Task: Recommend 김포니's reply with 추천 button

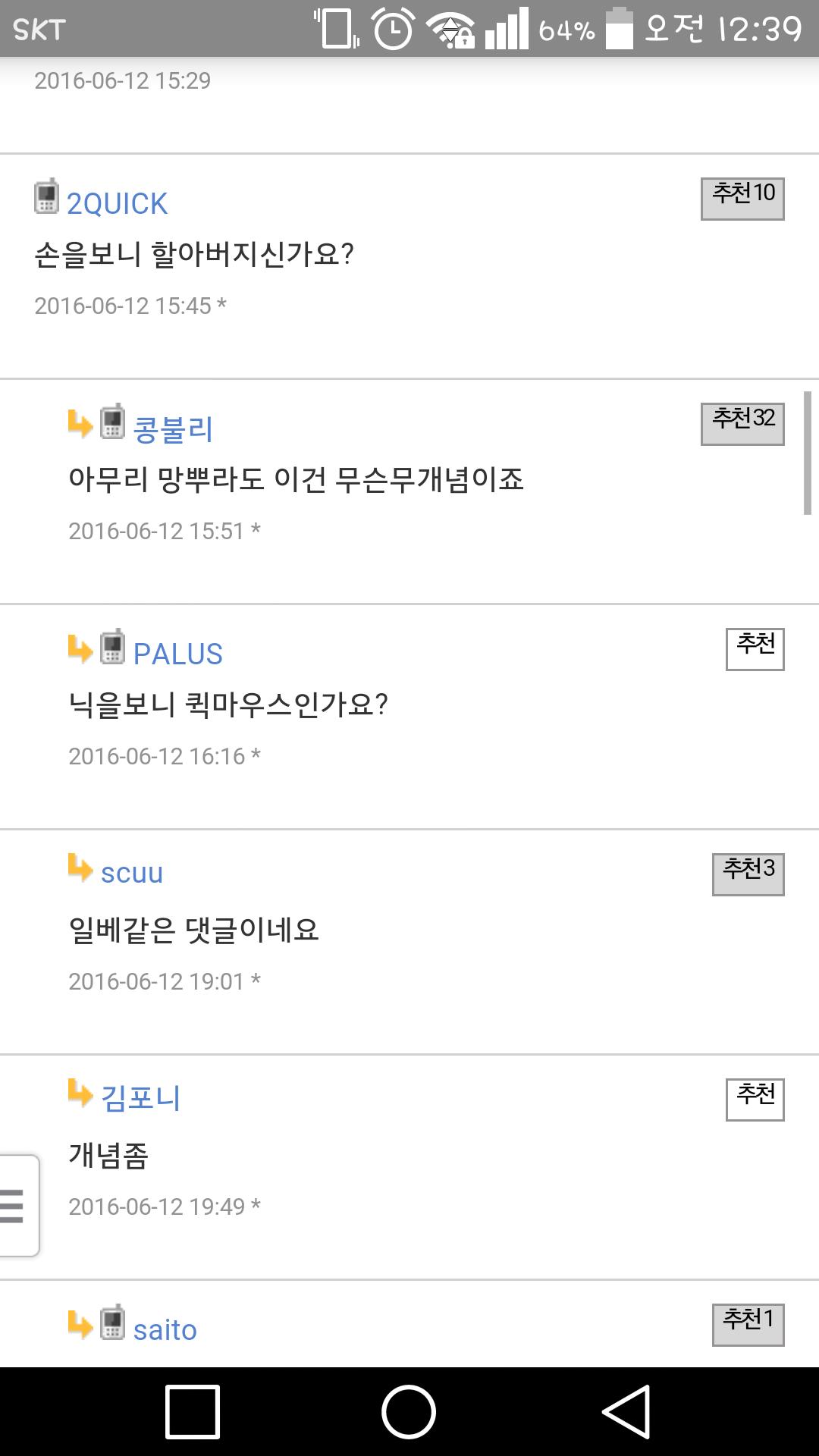Action: click(x=755, y=1099)
